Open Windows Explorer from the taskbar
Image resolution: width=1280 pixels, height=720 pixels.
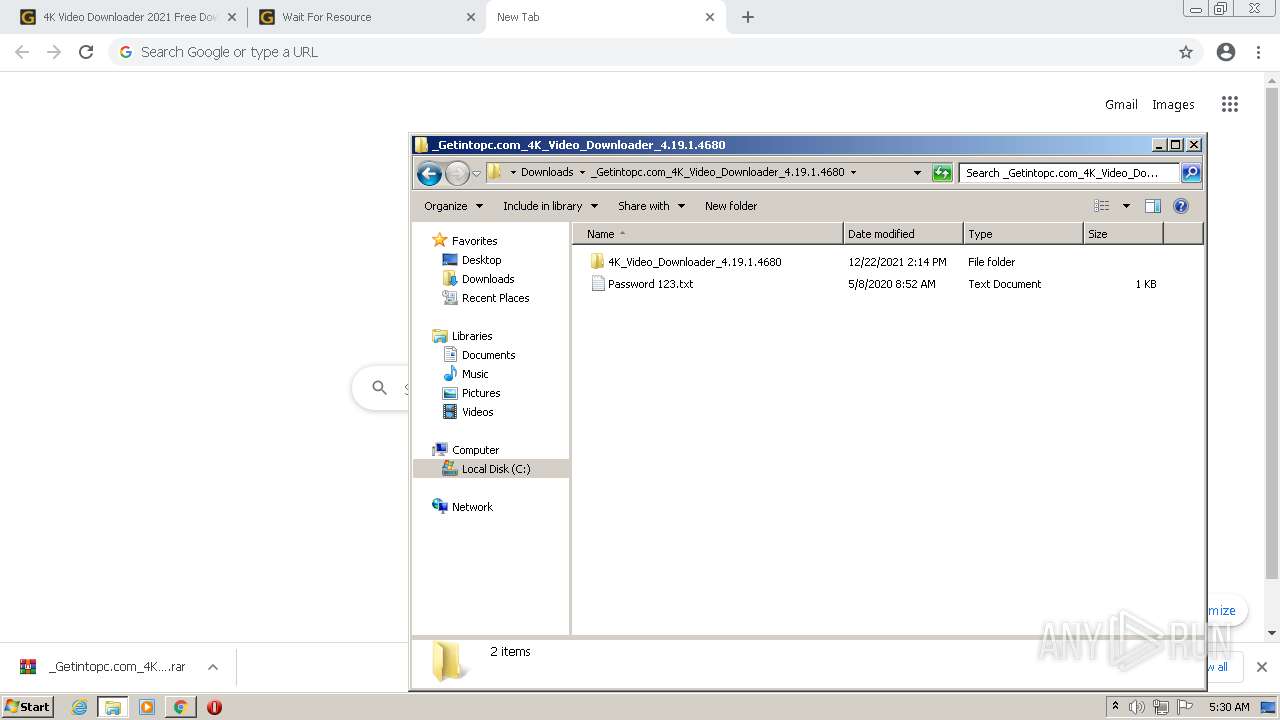pyautogui.click(x=113, y=707)
